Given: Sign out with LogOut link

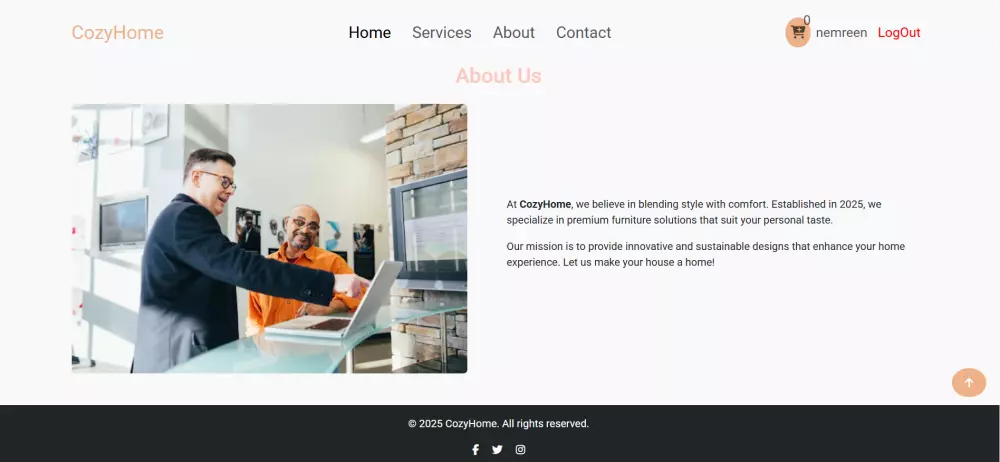Looking at the screenshot, I should tap(899, 33).
